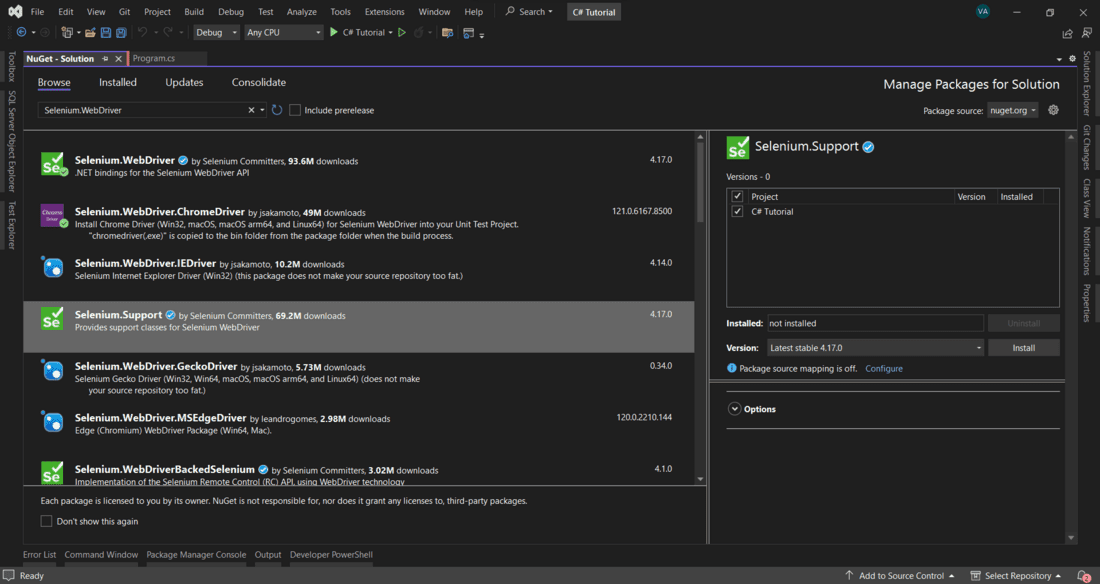Viewport: 1100px width, 584px height.
Task: Click the Search box in title bar
Action: pyautogui.click(x=530, y=12)
